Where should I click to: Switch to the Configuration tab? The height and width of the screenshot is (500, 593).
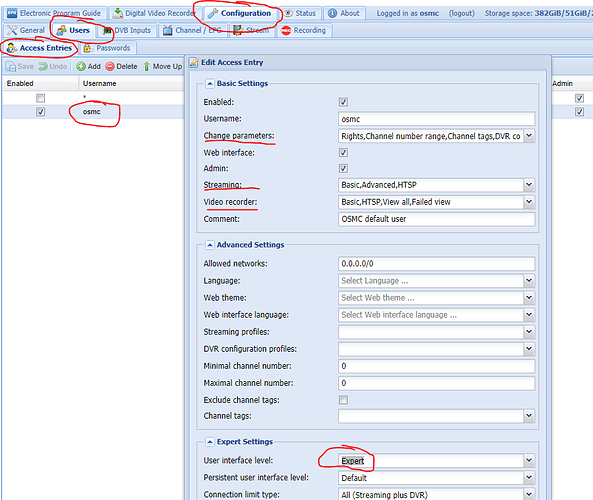coord(240,13)
